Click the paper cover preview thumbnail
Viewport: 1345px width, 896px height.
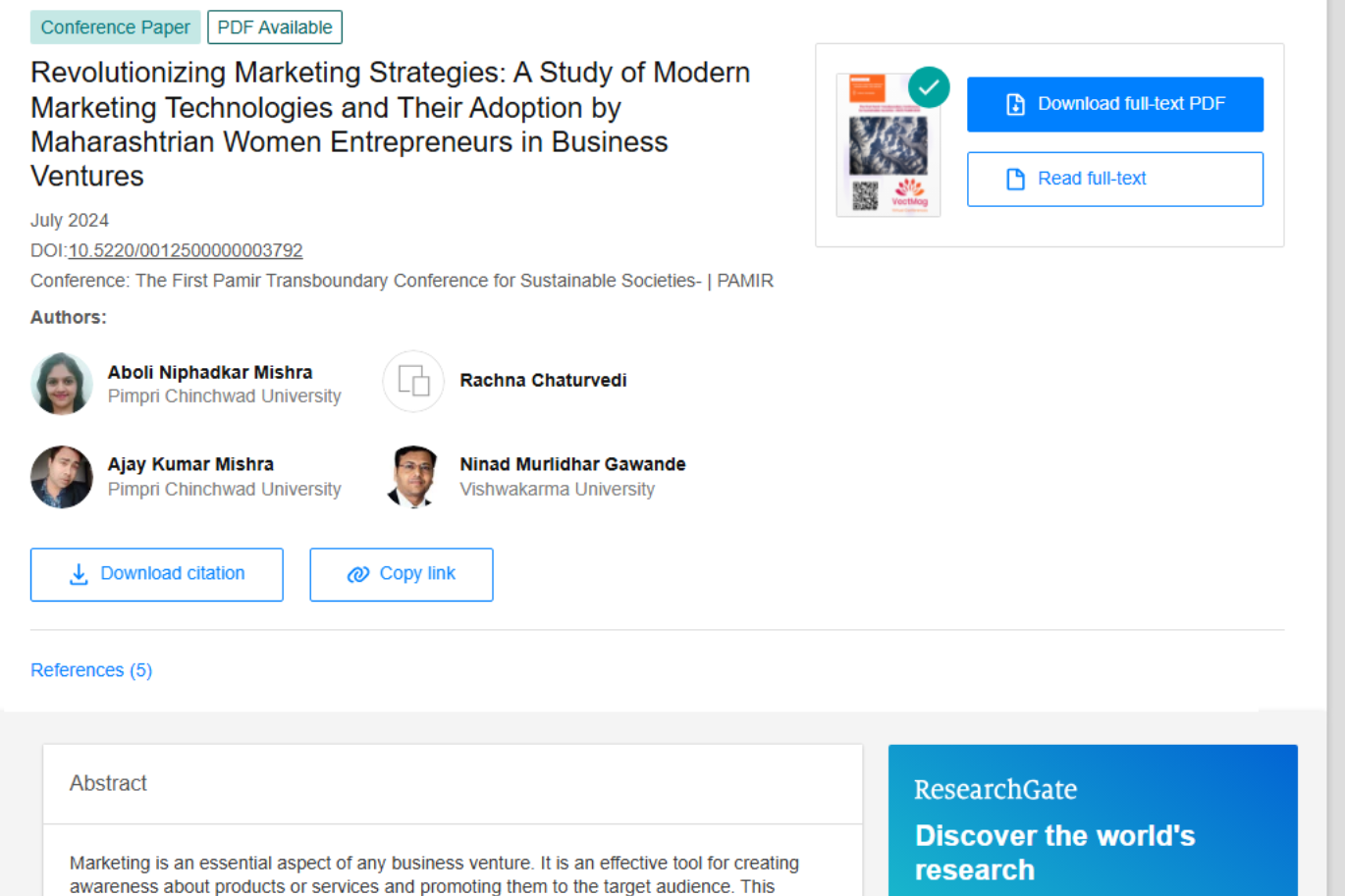888,144
